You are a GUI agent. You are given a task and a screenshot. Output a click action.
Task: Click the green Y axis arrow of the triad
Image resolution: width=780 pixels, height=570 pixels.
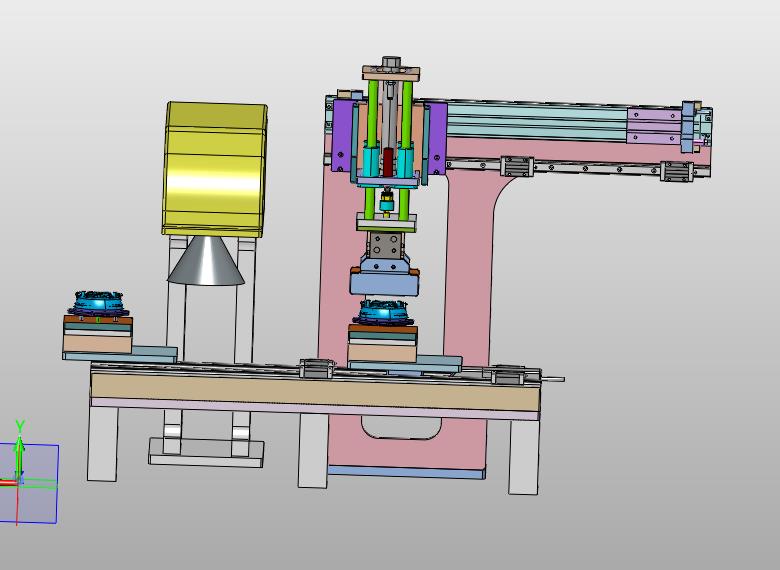tap(19, 457)
